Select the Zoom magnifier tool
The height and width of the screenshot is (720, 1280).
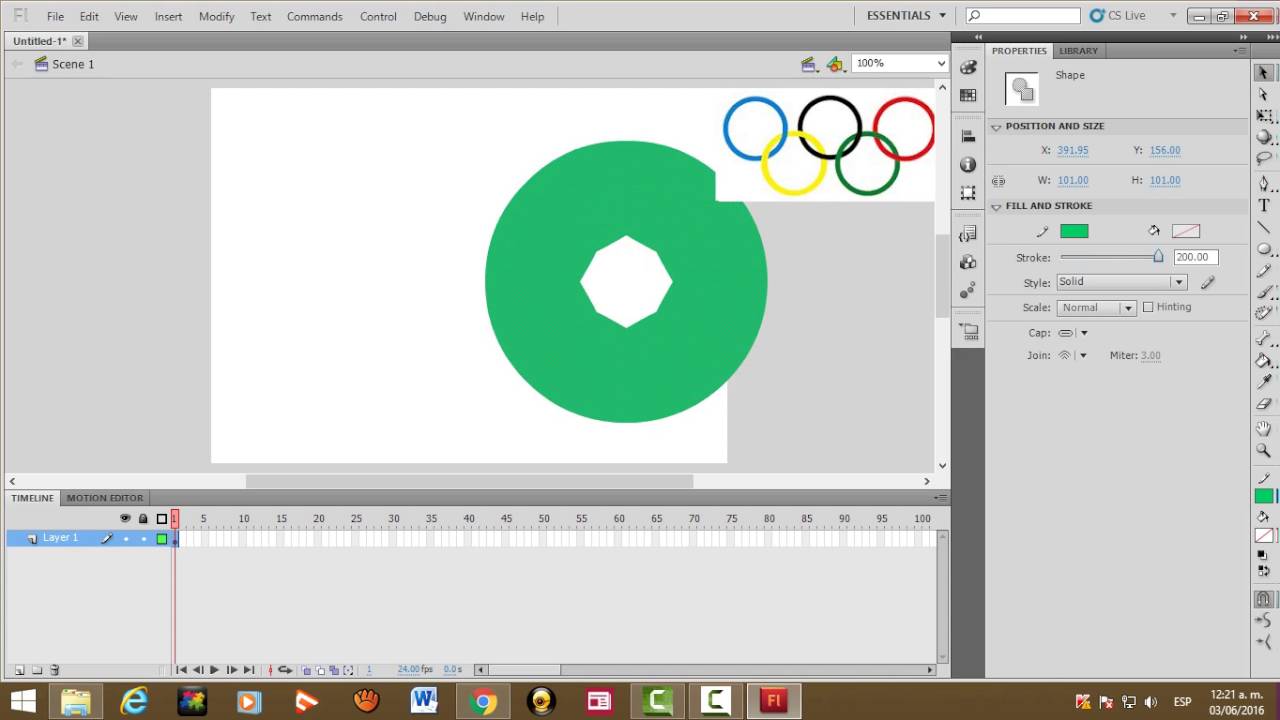coord(1264,451)
